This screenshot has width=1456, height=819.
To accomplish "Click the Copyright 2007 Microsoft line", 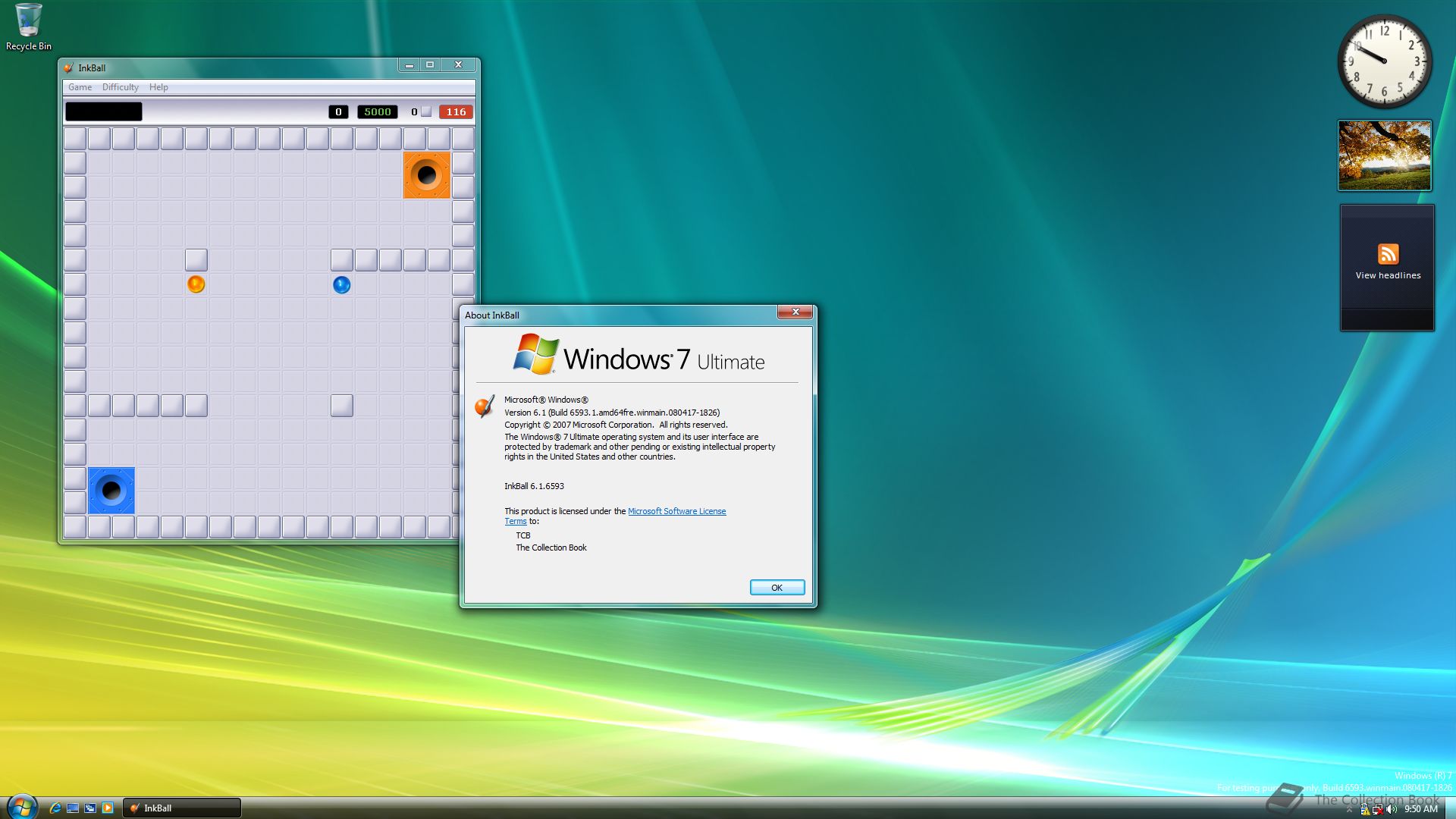I will coord(616,425).
